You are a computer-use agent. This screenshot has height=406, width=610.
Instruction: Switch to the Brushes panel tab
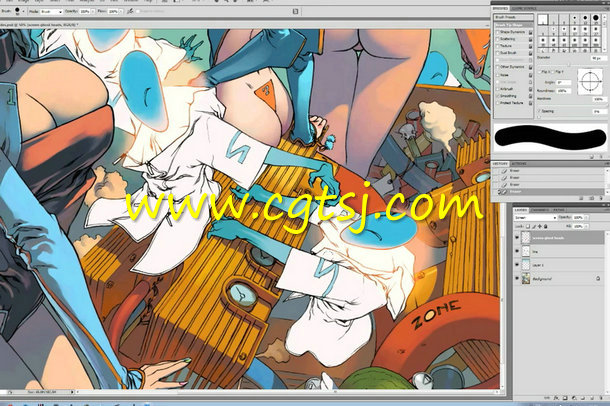500,8
